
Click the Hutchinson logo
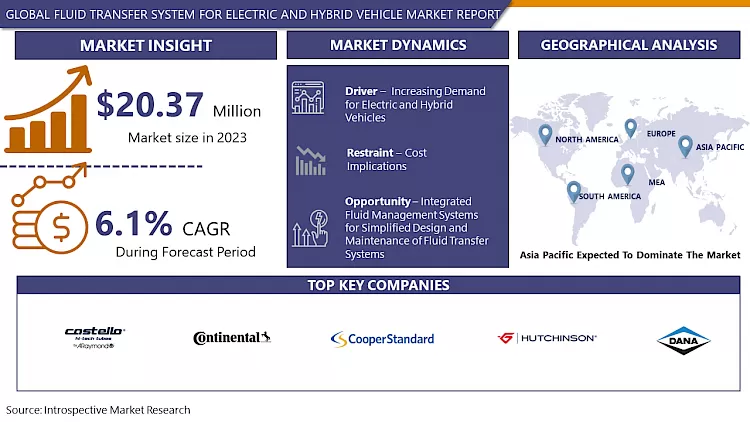(547, 338)
